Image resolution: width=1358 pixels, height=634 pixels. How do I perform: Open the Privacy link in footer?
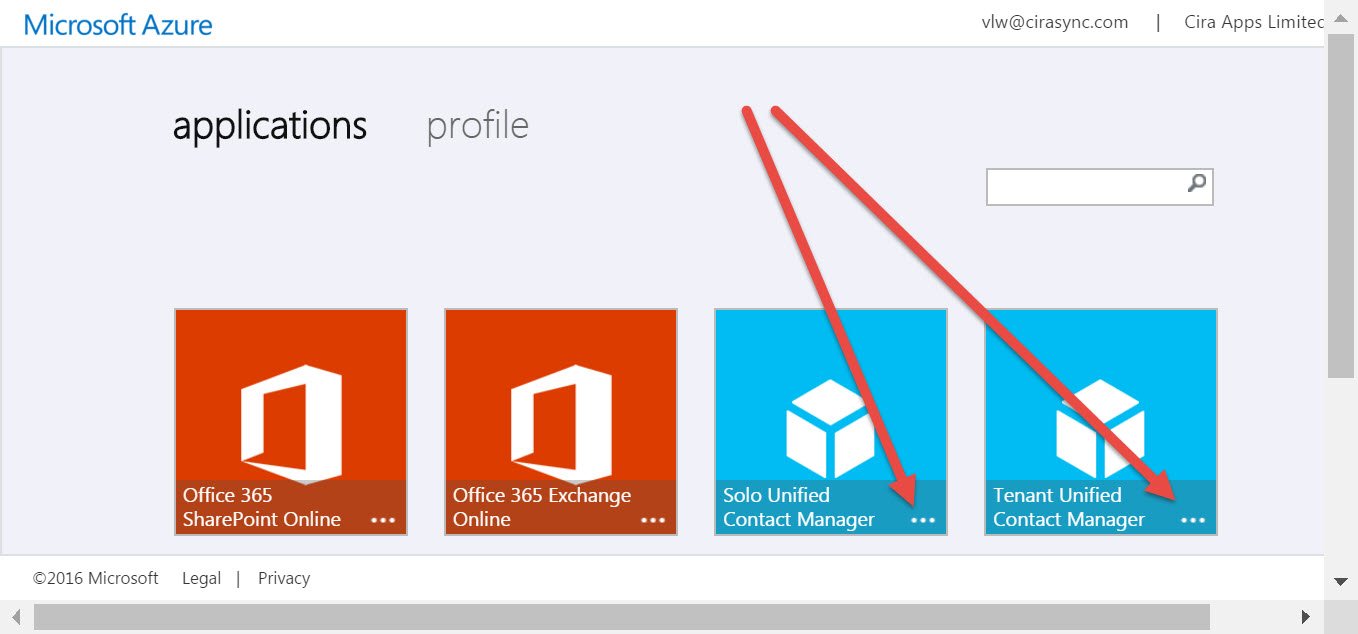coord(284,578)
